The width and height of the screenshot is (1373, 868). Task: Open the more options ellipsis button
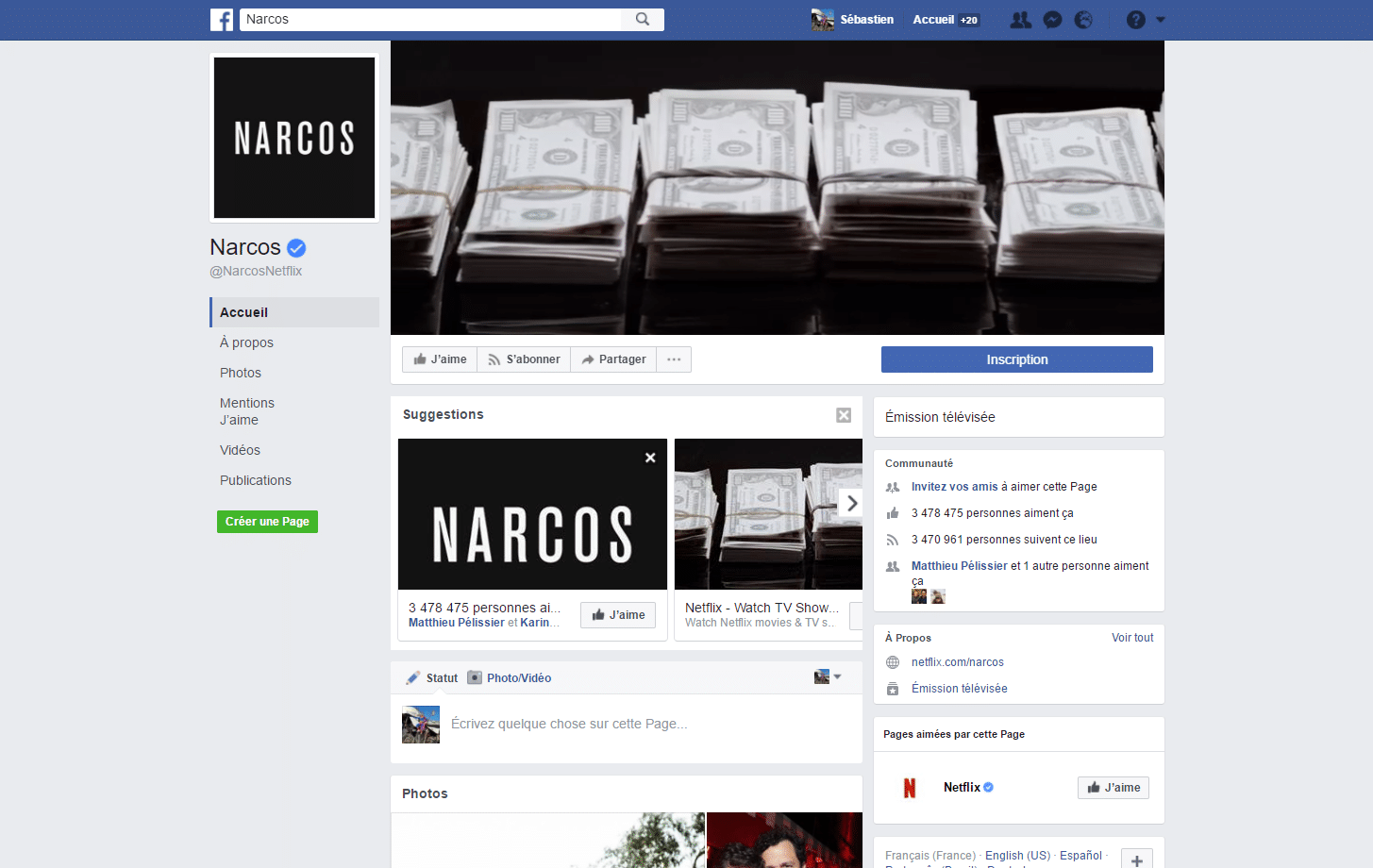tap(674, 359)
